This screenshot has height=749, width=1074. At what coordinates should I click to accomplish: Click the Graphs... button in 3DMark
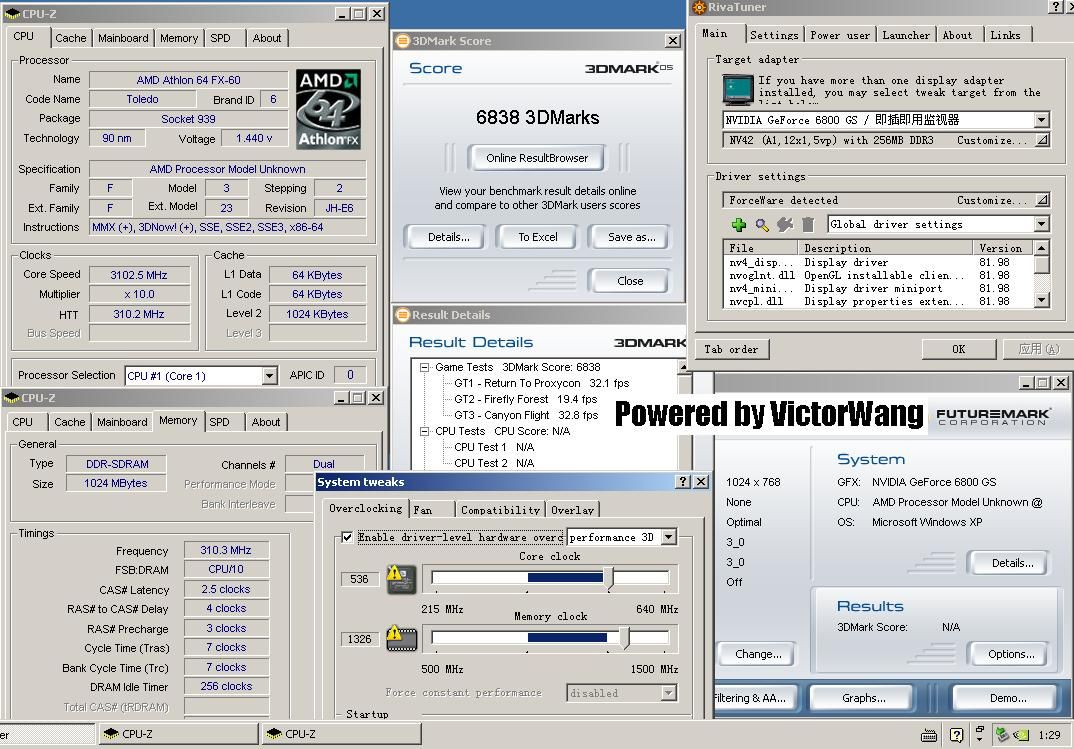[x=864, y=698]
